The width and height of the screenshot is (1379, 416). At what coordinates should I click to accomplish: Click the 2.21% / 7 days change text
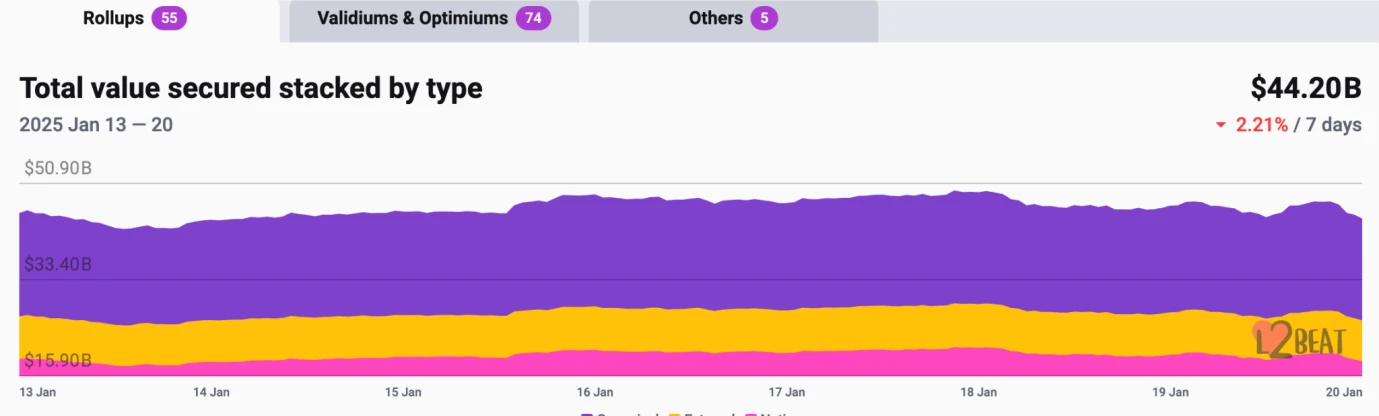(x=1299, y=125)
